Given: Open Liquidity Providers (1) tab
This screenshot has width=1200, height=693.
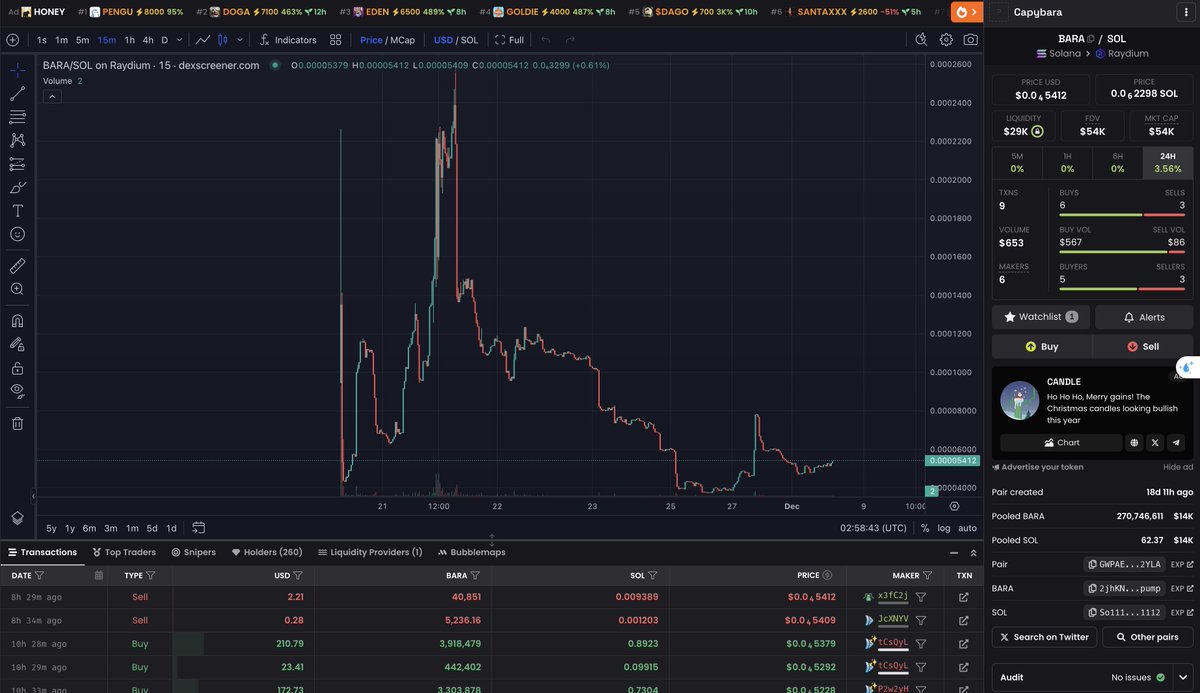Looking at the screenshot, I should (370, 552).
